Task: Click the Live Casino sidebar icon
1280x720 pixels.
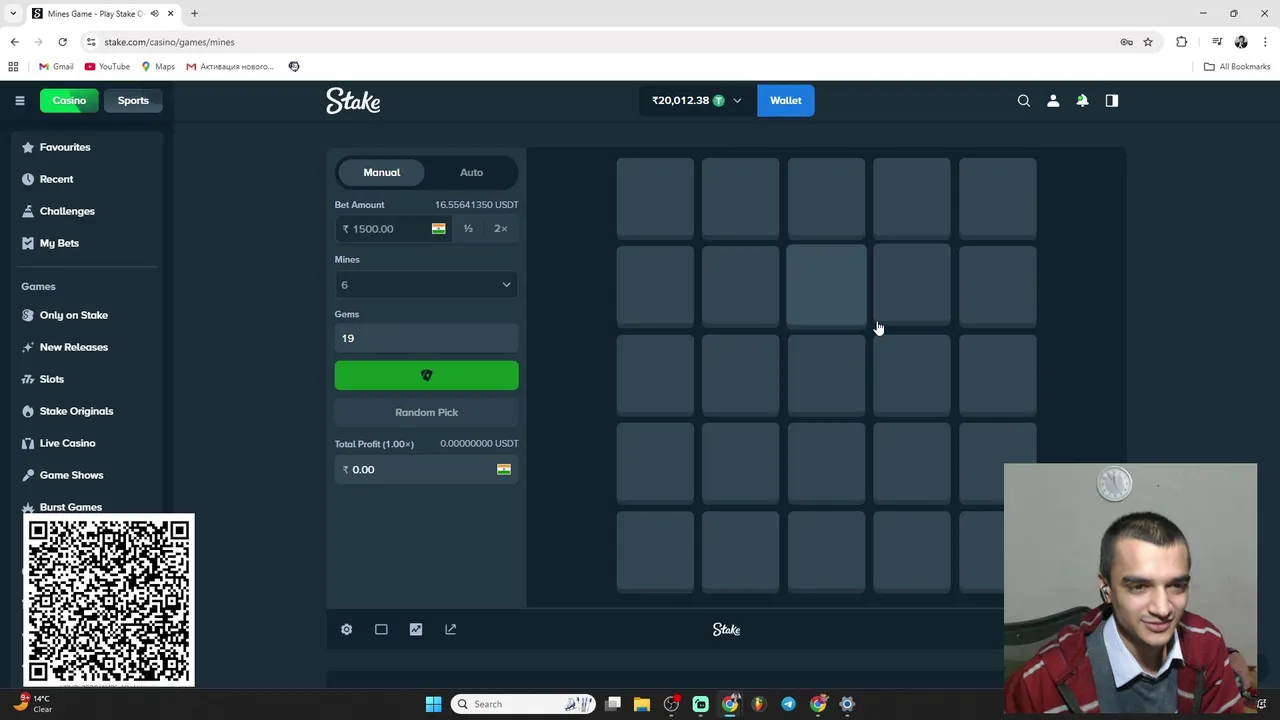Action: [28, 443]
